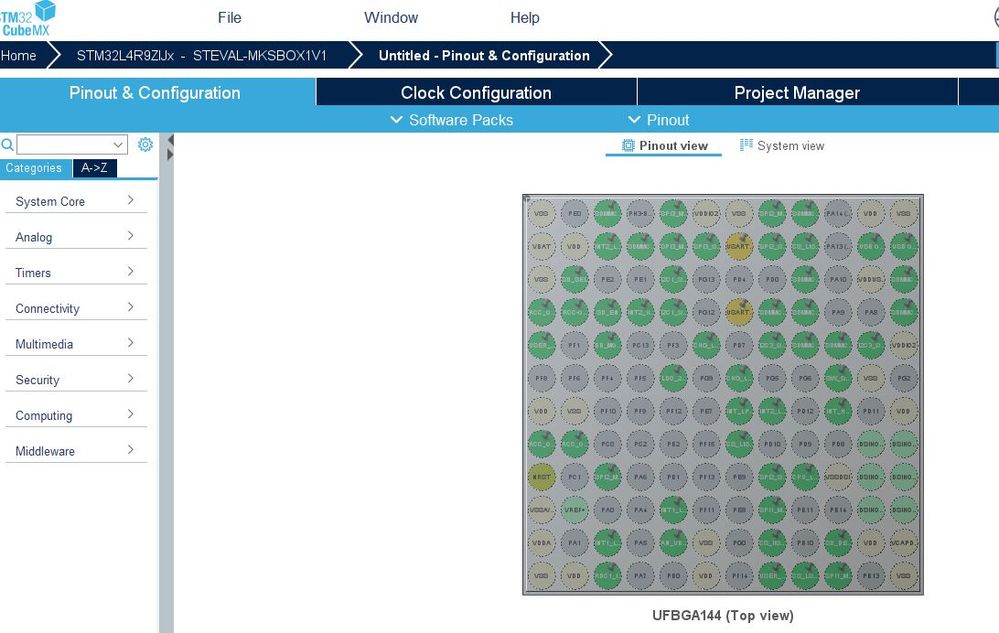Click the PD11 pin

point(871,411)
